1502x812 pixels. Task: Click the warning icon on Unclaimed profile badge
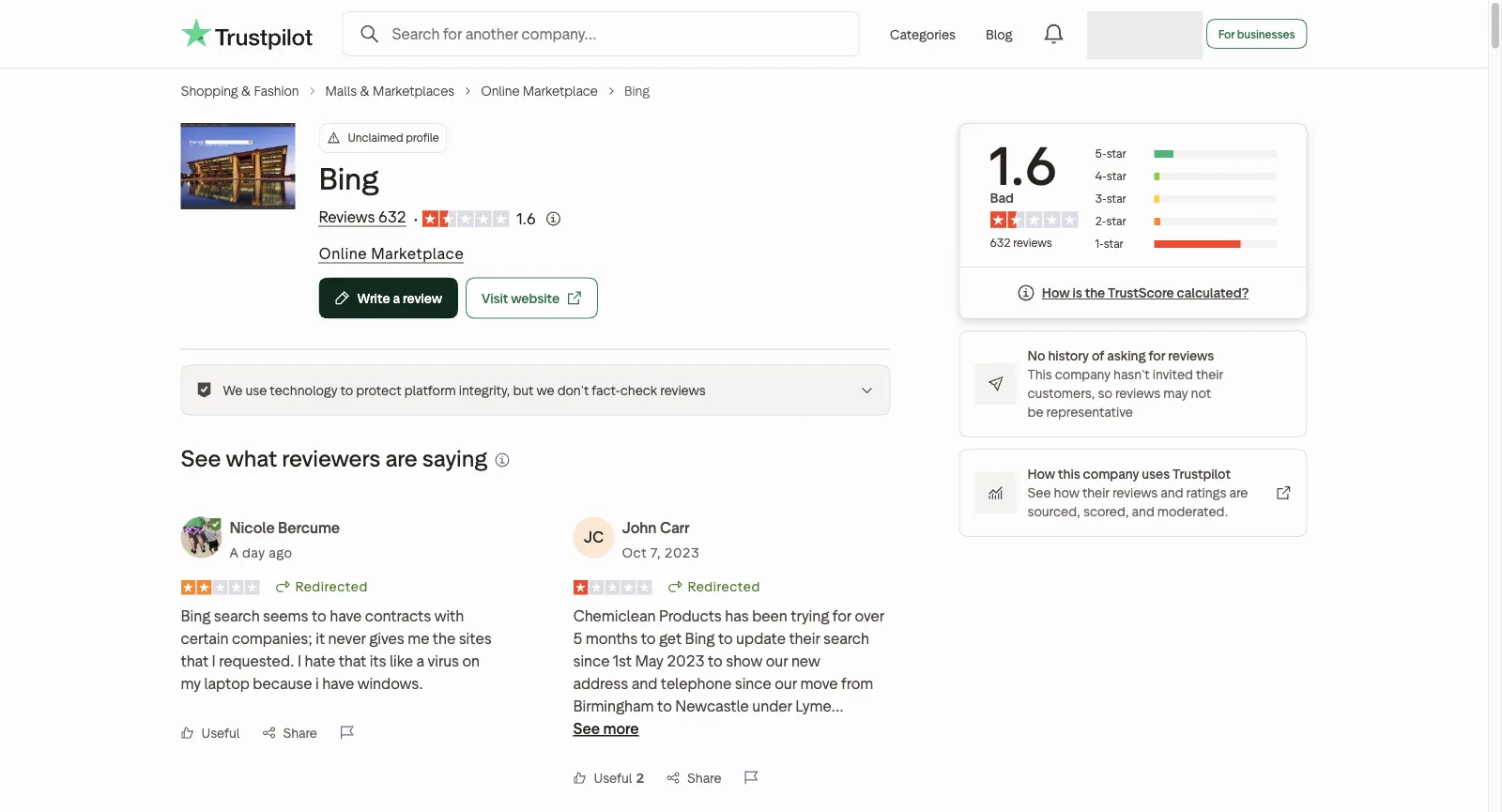(x=333, y=138)
